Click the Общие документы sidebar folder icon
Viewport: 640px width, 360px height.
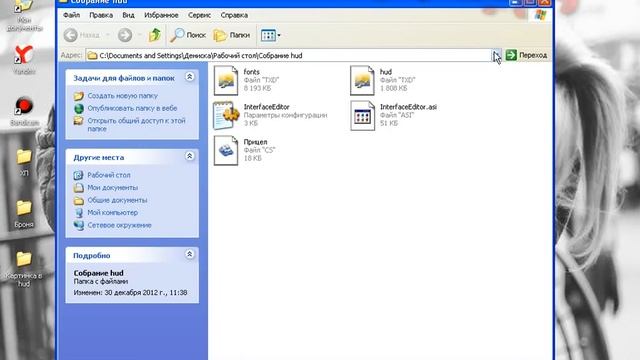[x=79, y=200]
